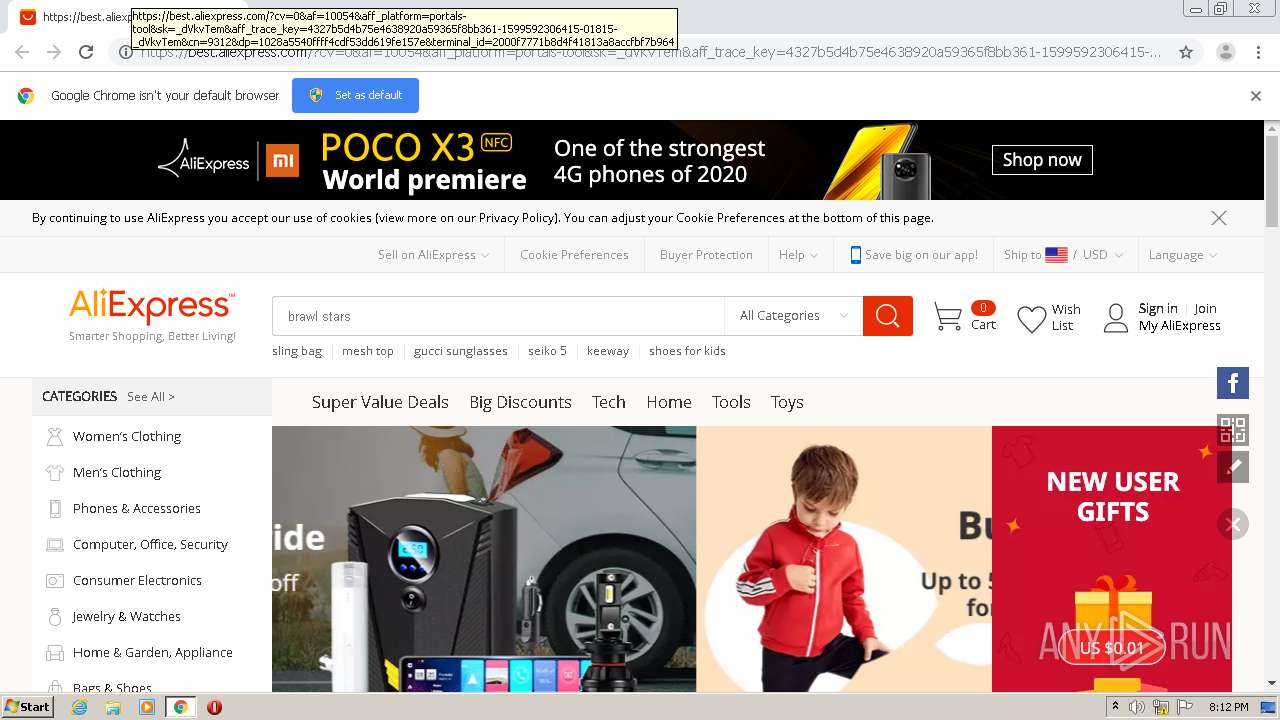The width and height of the screenshot is (1280, 720).
Task: Expand the Help dropdown
Action: point(798,255)
